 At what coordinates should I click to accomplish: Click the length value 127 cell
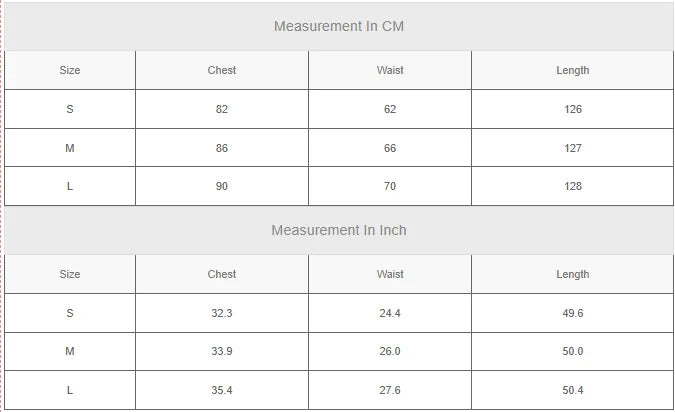point(573,148)
